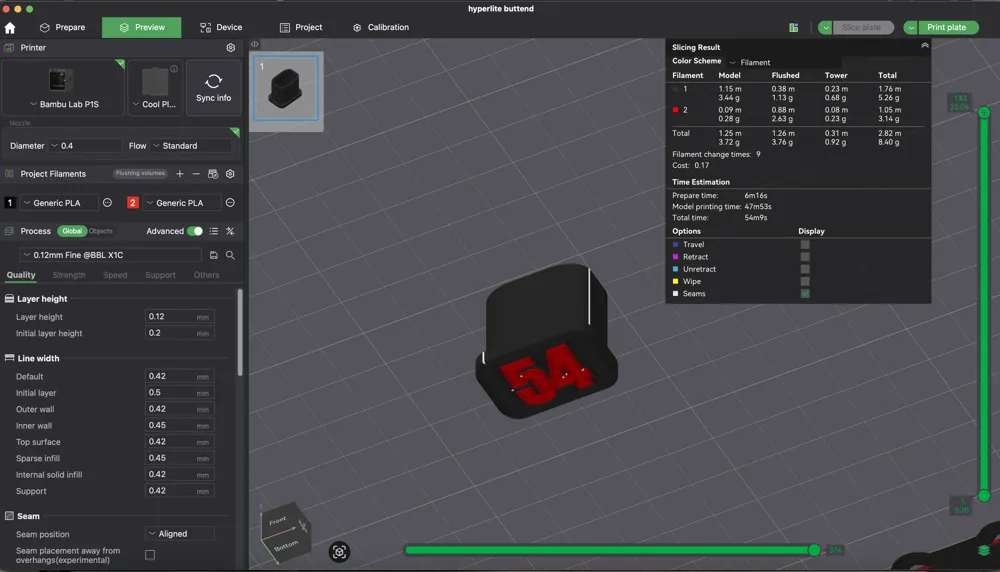Toggle Seams display checkbox
Screen dimensions: 1000x572
point(805,293)
